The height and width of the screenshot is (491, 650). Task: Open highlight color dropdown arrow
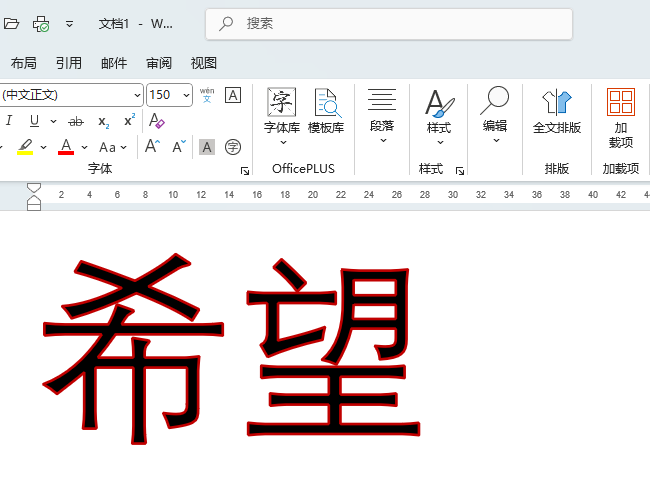click(x=44, y=147)
